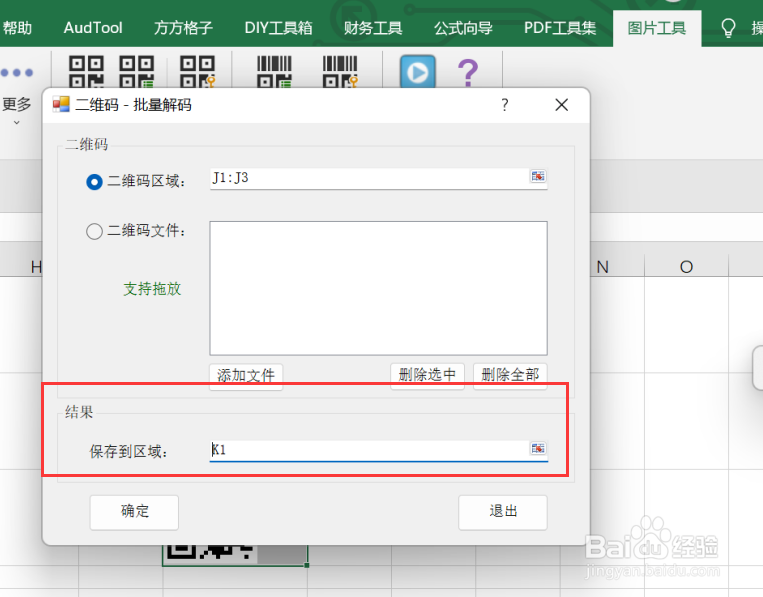Select the 二维码区域 radio button

click(x=94, y=182)
